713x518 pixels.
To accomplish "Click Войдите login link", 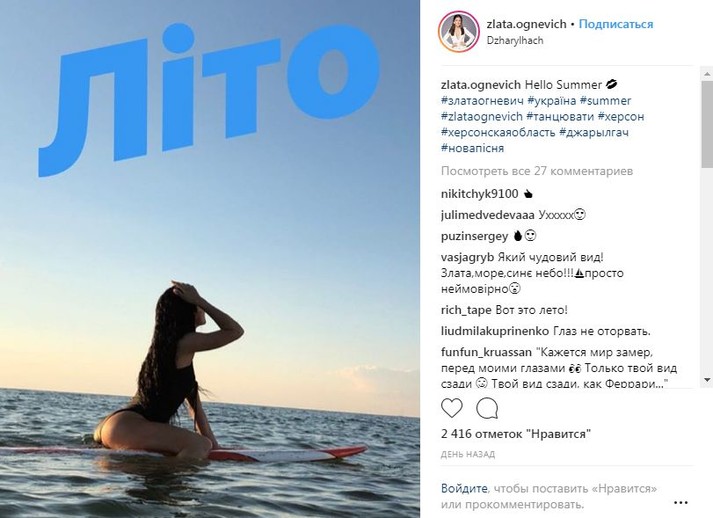I will click(x=464, y=489).
